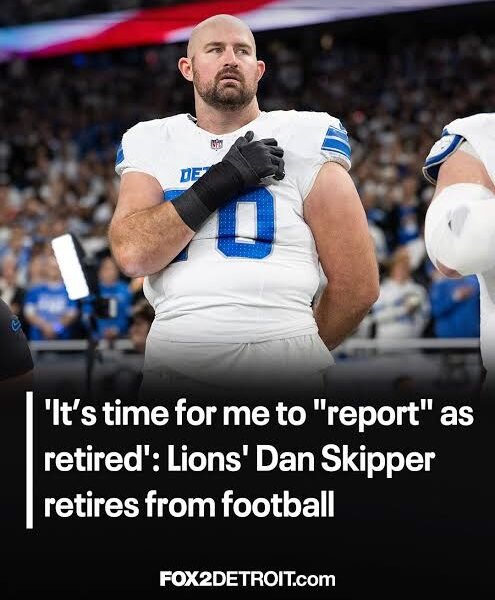
Task: Select the blue logo on black shirt
Action: point(15,324)
